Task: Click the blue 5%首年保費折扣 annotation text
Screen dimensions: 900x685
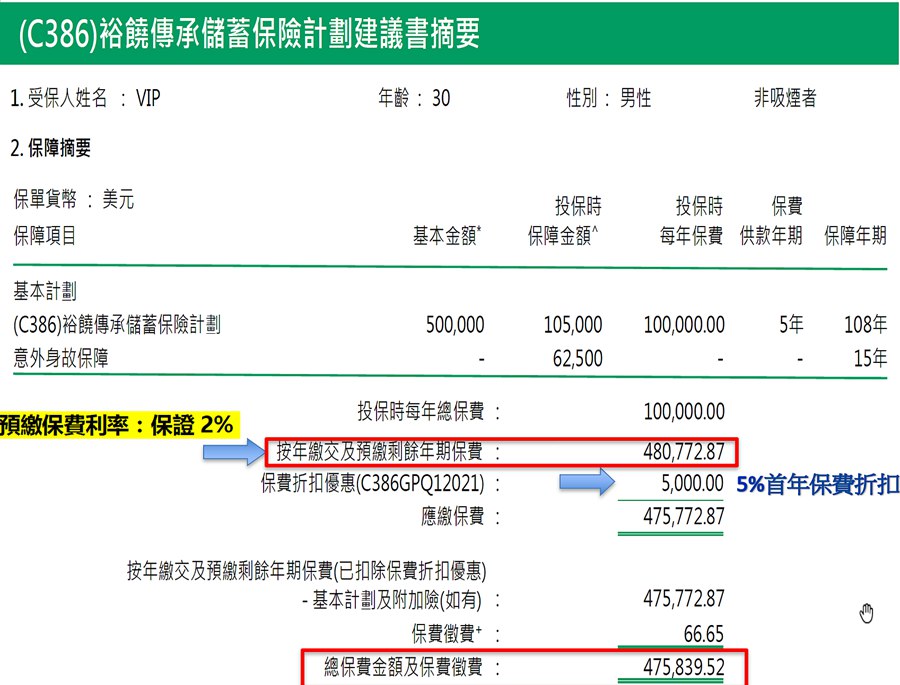Action: tap(817, 484)
